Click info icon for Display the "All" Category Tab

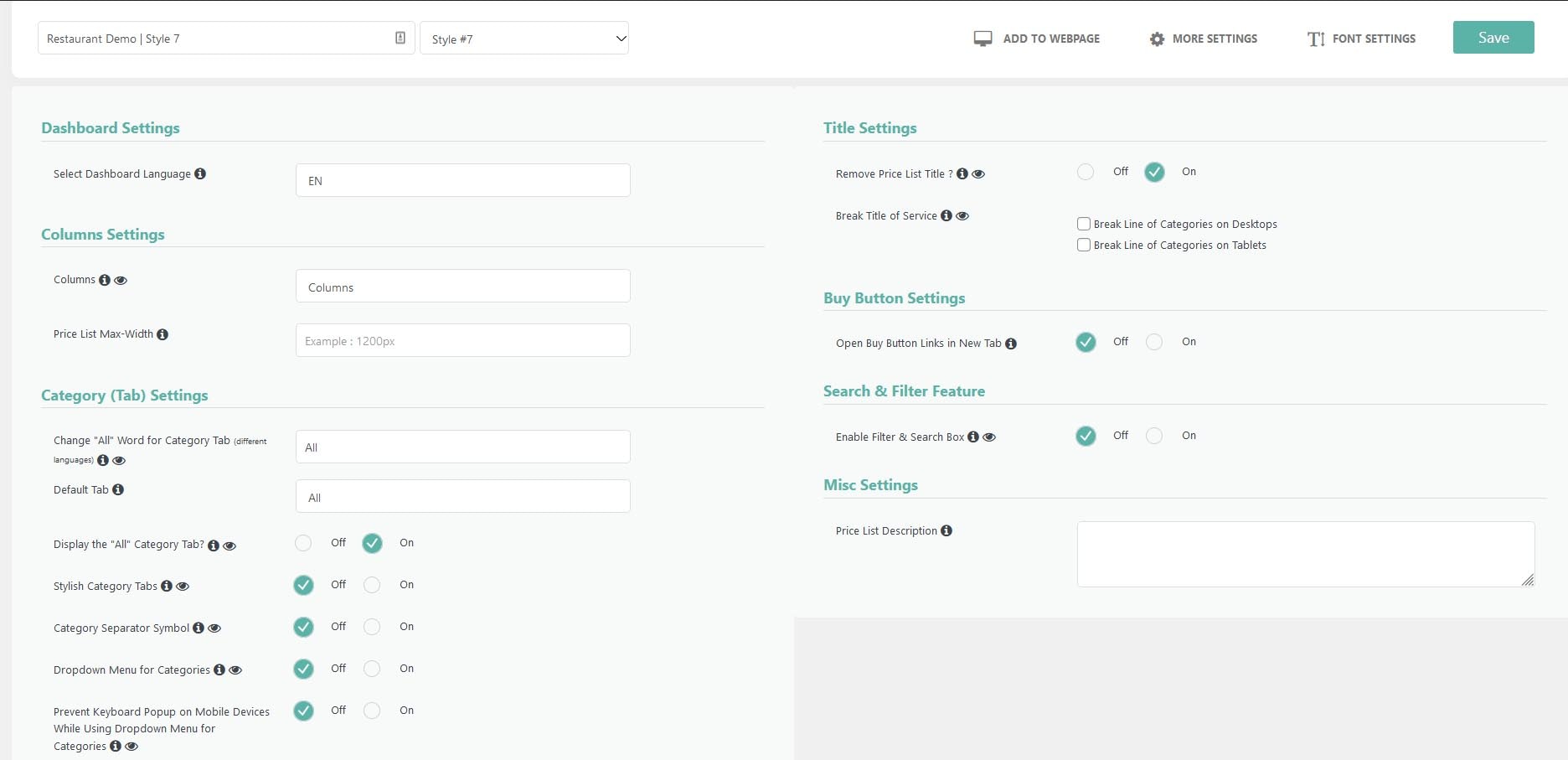214,545
